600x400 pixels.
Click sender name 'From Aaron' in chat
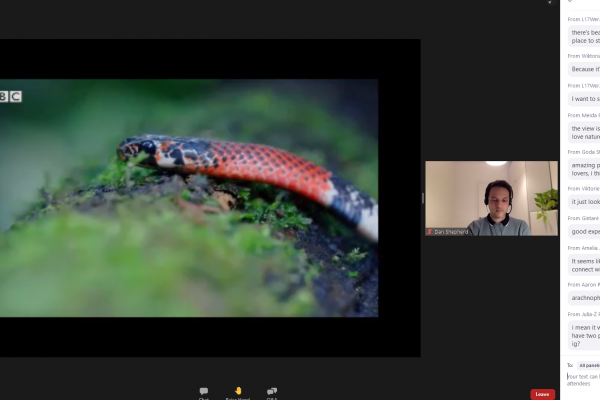click(584, 285)
